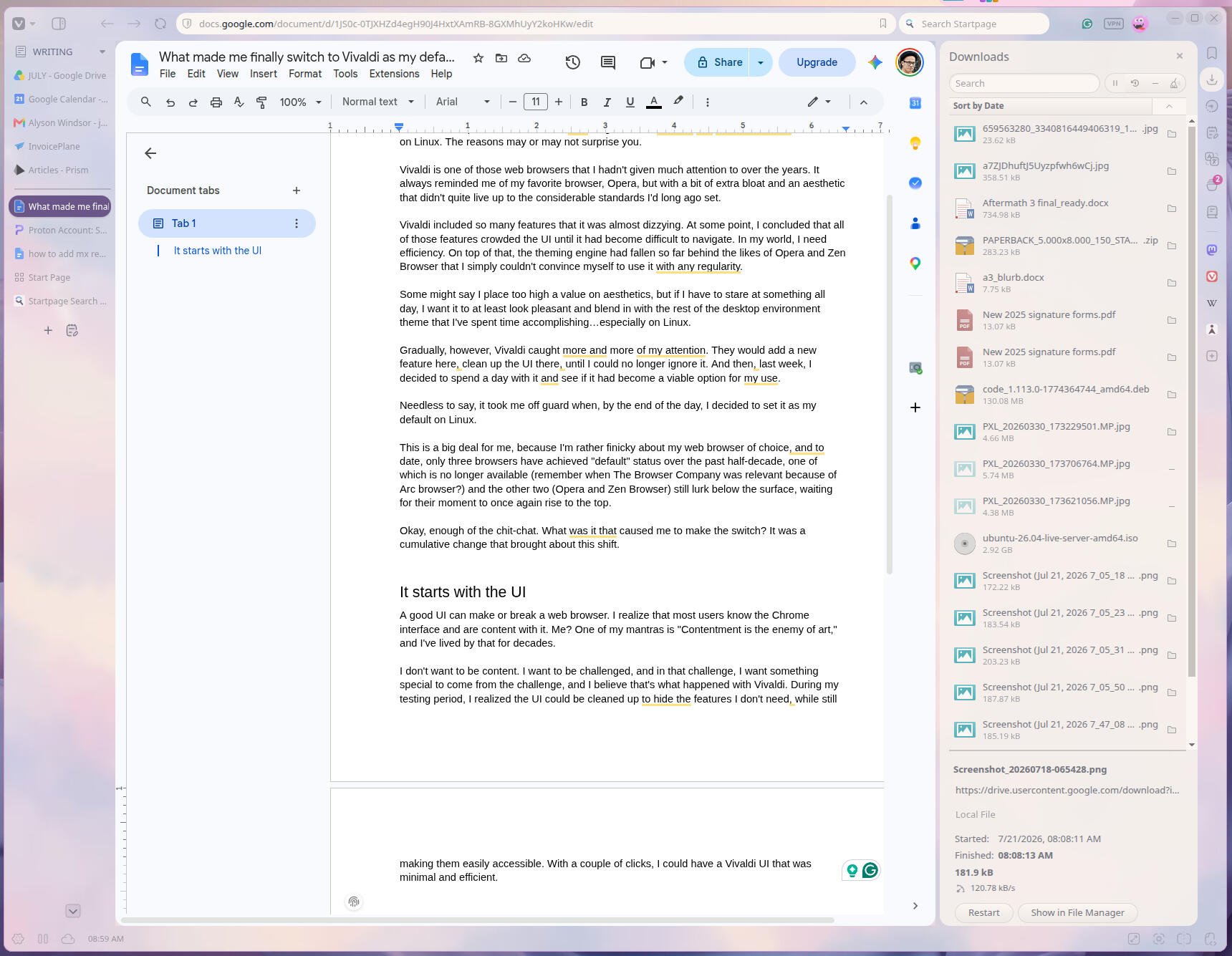
Task: Open the Arial font dropdown
Action: tap(463, 102)
